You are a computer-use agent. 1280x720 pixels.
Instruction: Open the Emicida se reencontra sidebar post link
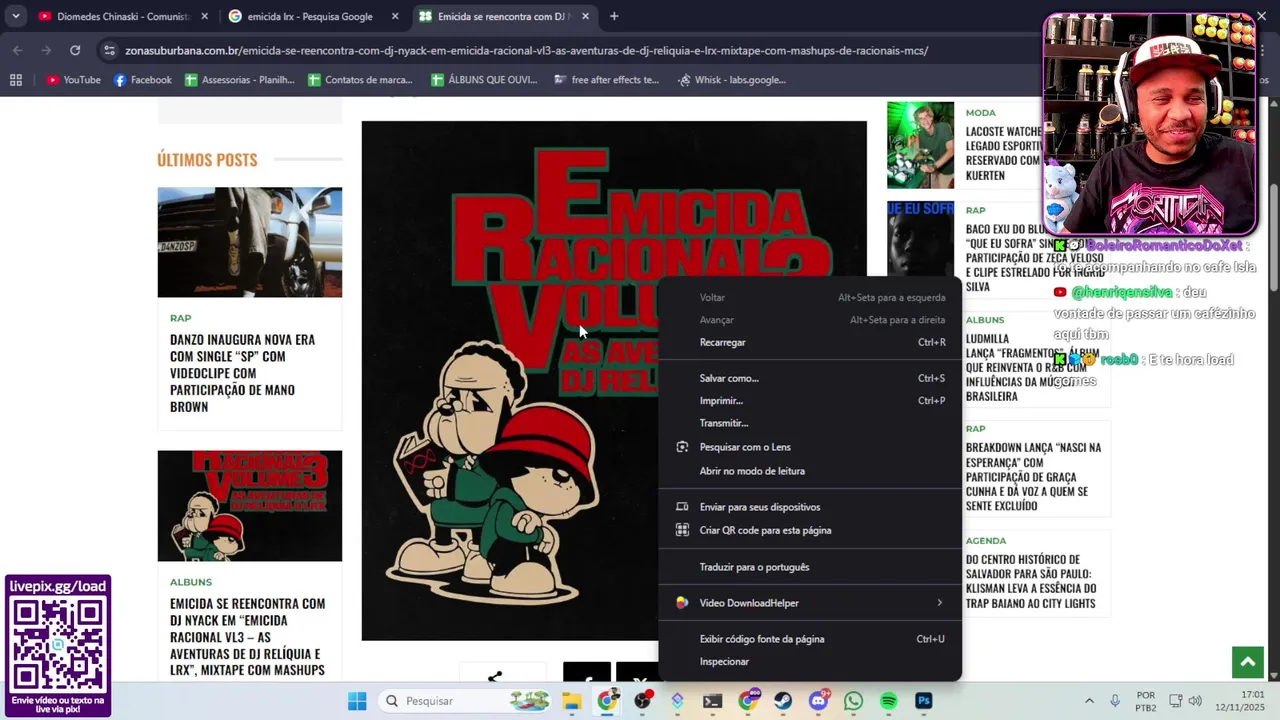coord(247,637)
